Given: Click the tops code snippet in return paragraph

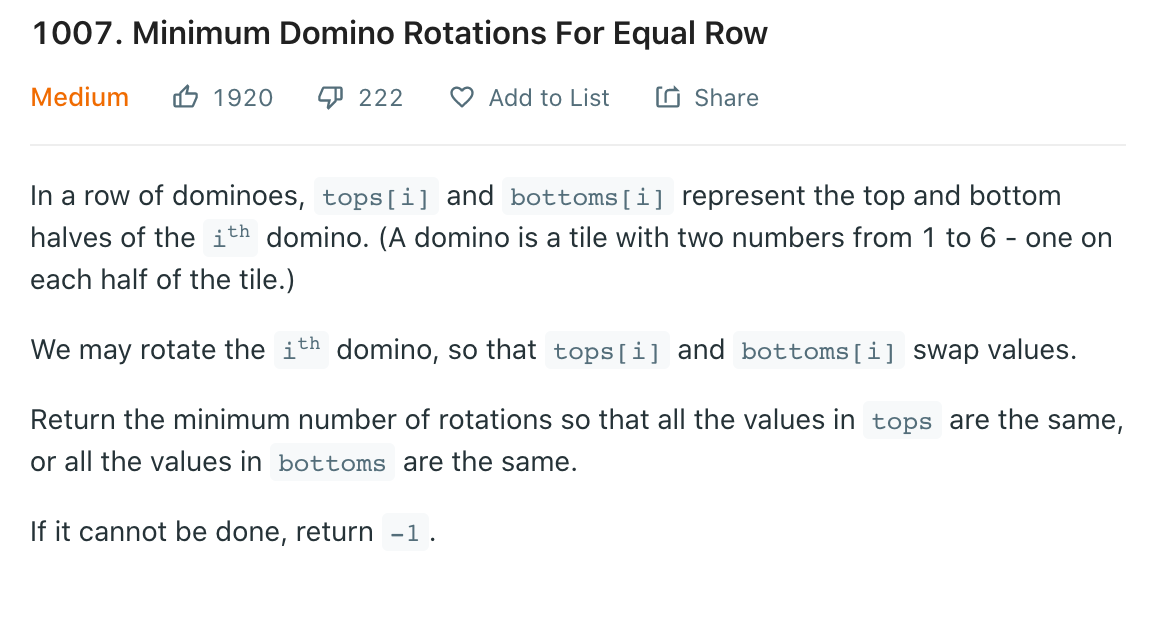Looking at the screenshot, I should 902,421.
